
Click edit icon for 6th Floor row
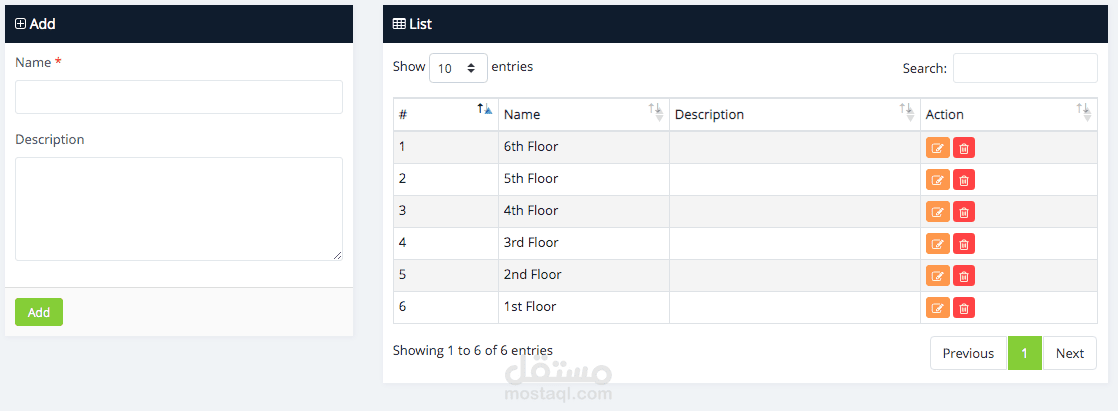(937, 148)
